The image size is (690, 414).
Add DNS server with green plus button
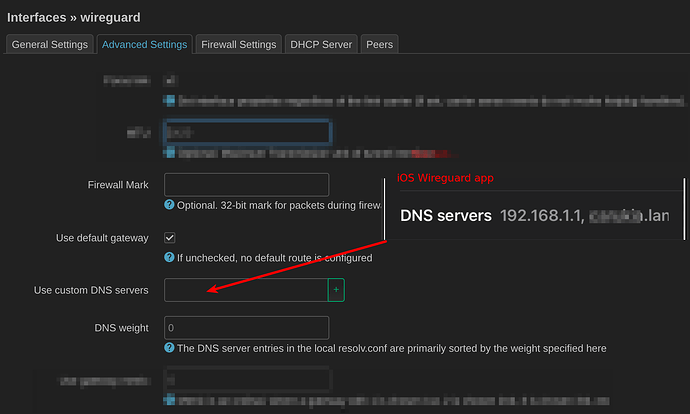pyautogui.click(x=336, y=290)
